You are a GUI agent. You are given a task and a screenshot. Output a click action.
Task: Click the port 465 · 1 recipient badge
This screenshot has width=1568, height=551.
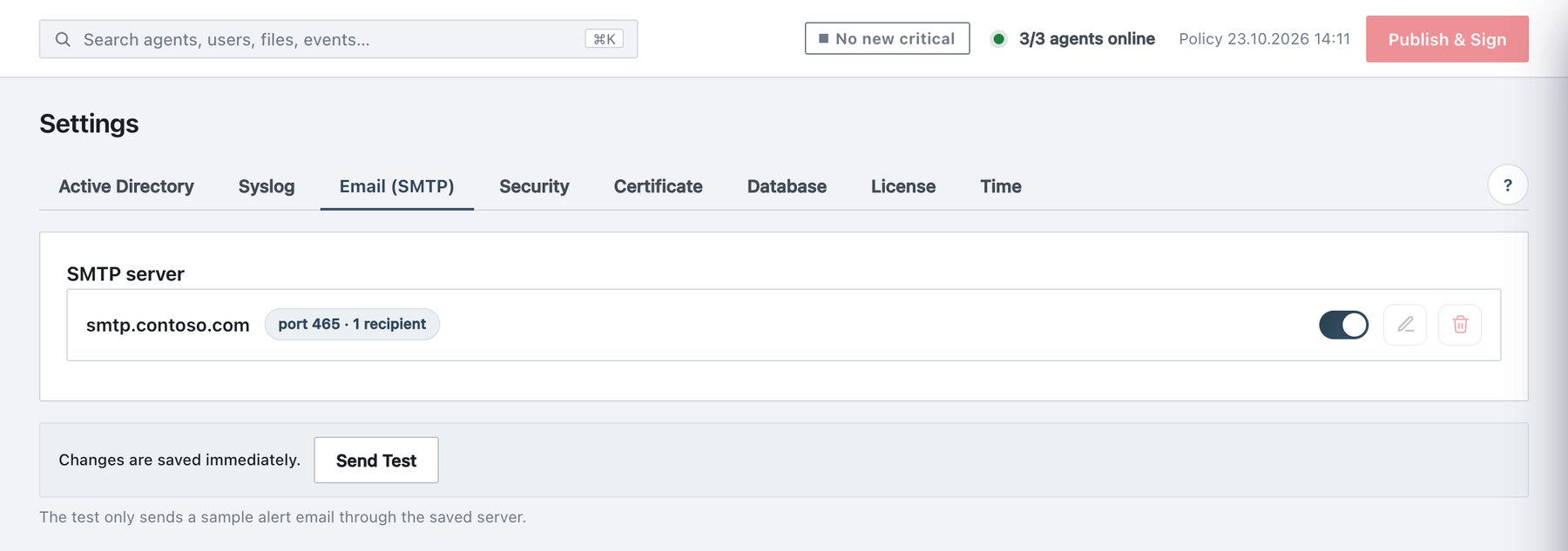click(x=352, y=324)
